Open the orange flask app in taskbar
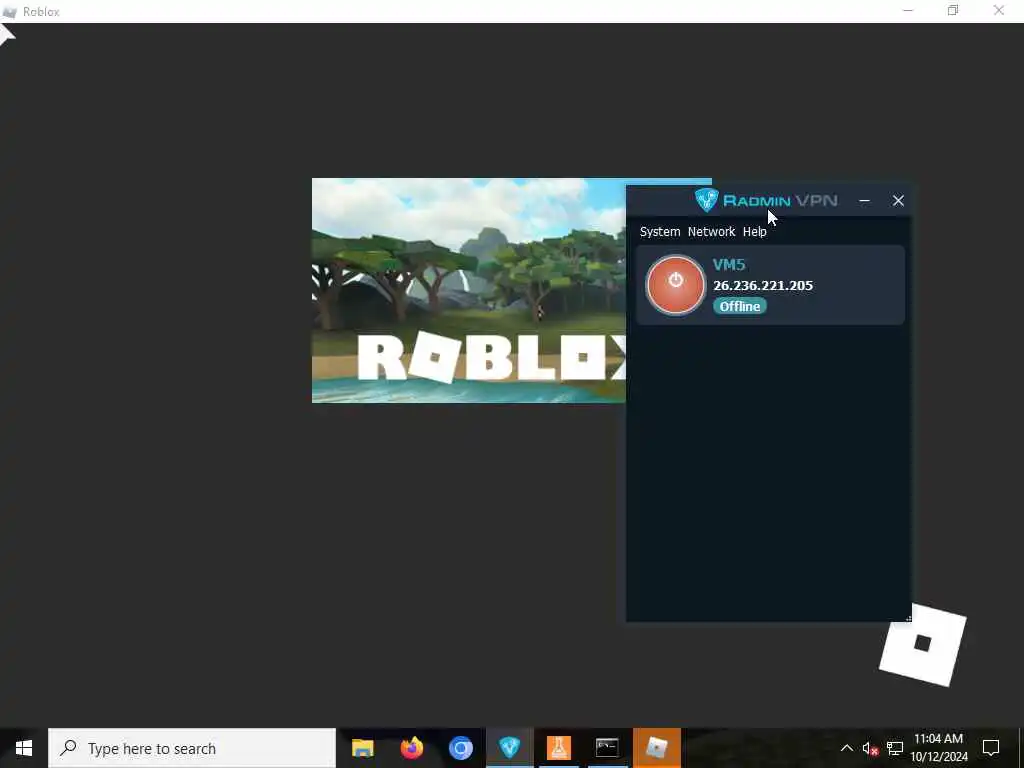The height and width of the screenshot is (768, 1024). click(x=558, y=748)
